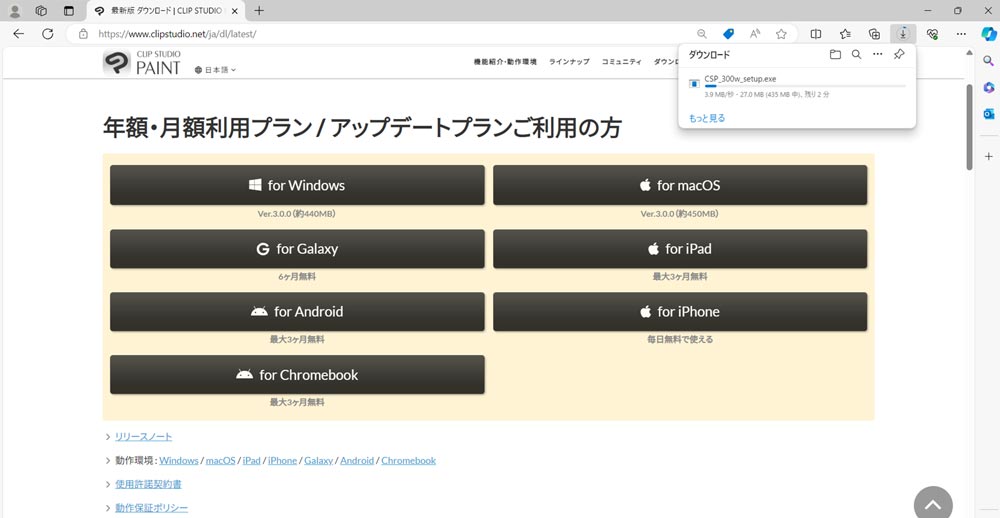Open the 日本語 language dropdown
1000x518 pixels.
[x=219, y=70]
